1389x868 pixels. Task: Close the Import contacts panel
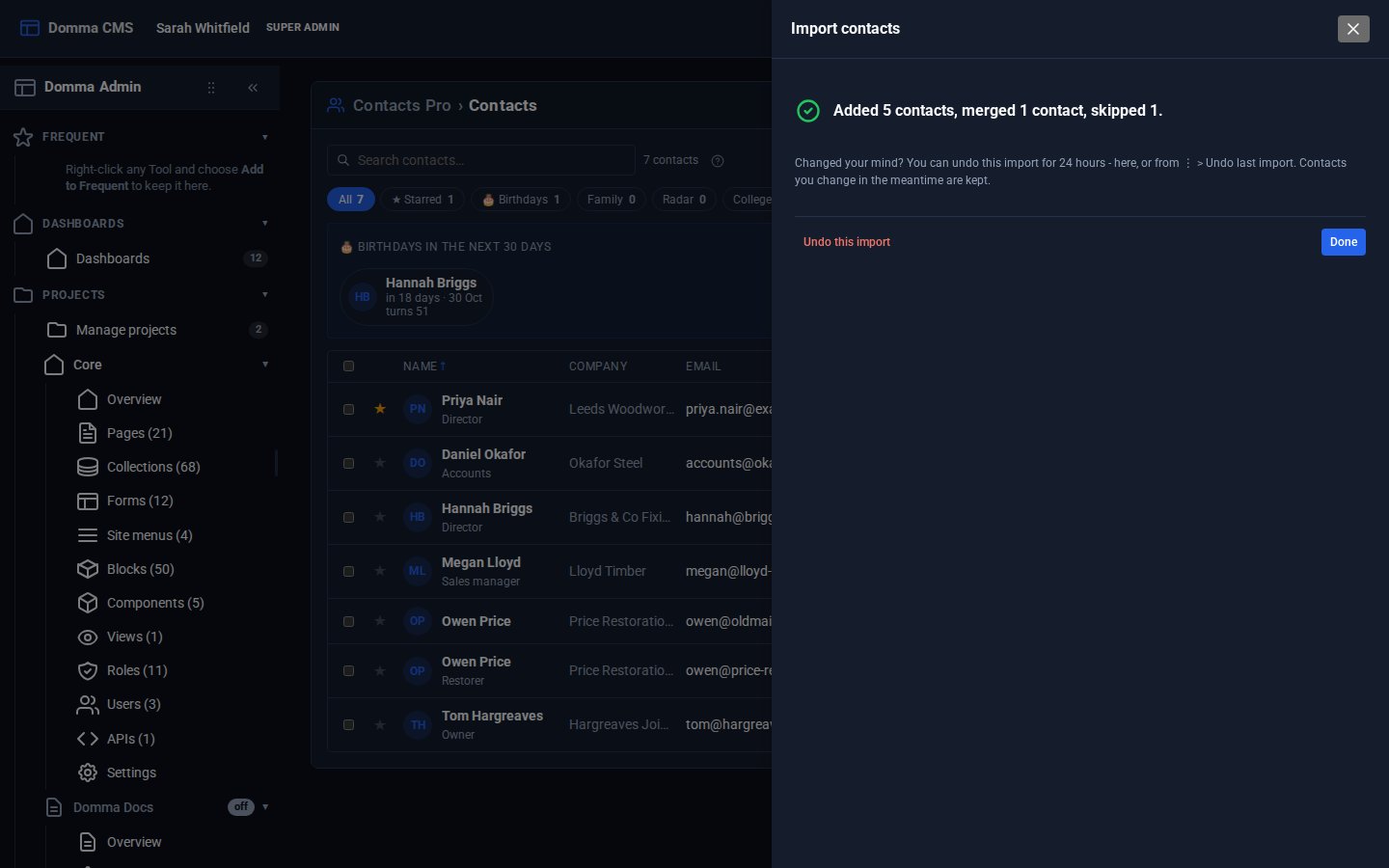coord(1353,29)
